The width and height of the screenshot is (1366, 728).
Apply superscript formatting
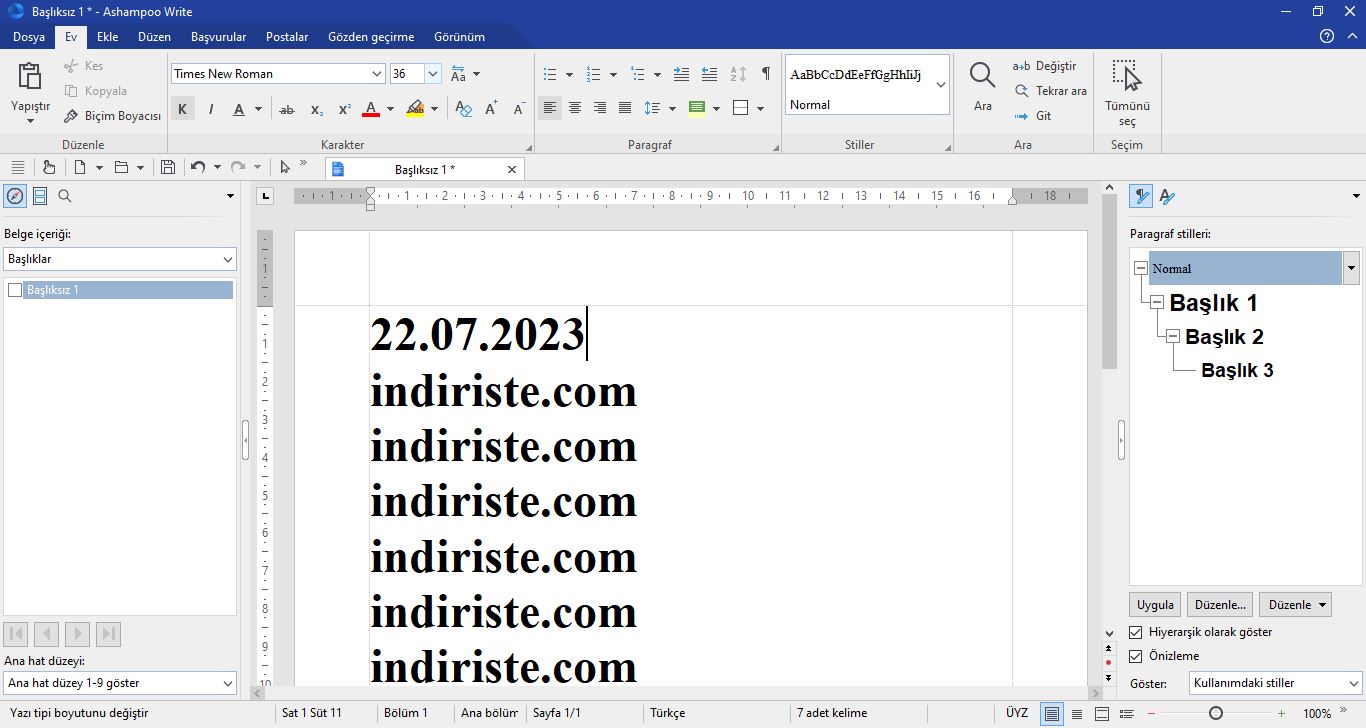[x=344, y=109]
